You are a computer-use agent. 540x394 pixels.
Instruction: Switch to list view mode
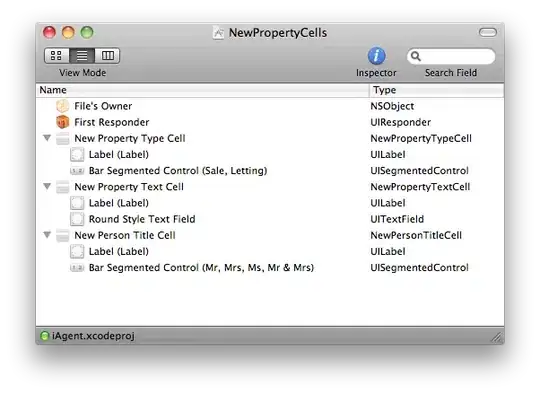pos(82,55)
